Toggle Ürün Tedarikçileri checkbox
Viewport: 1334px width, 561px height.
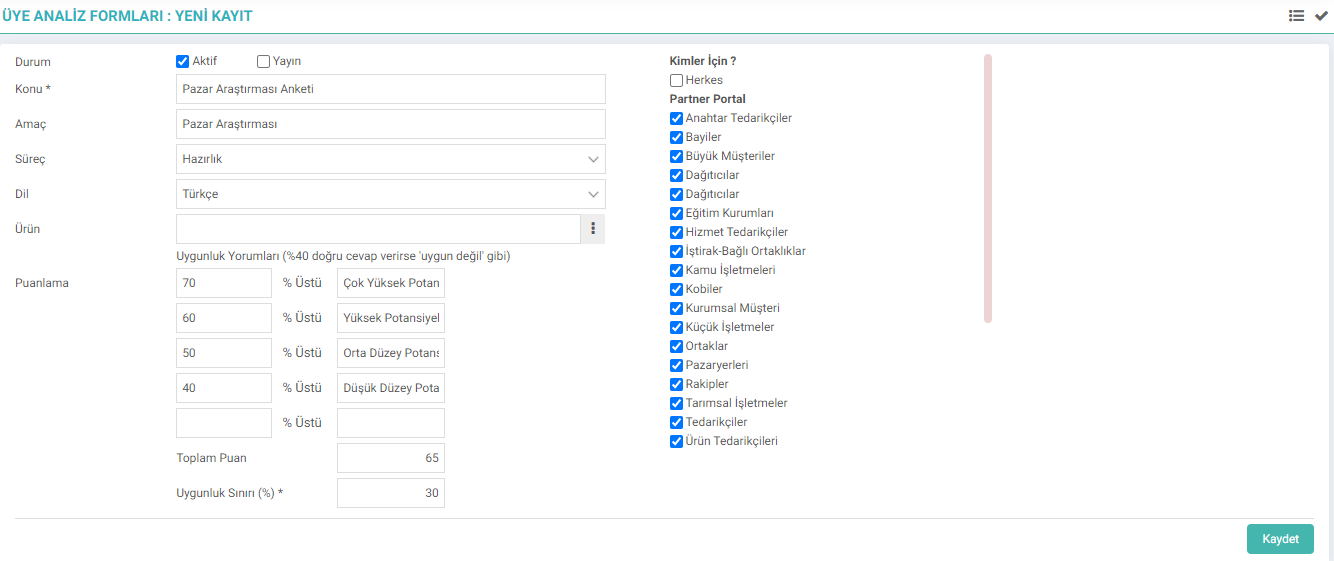point(677,441)
